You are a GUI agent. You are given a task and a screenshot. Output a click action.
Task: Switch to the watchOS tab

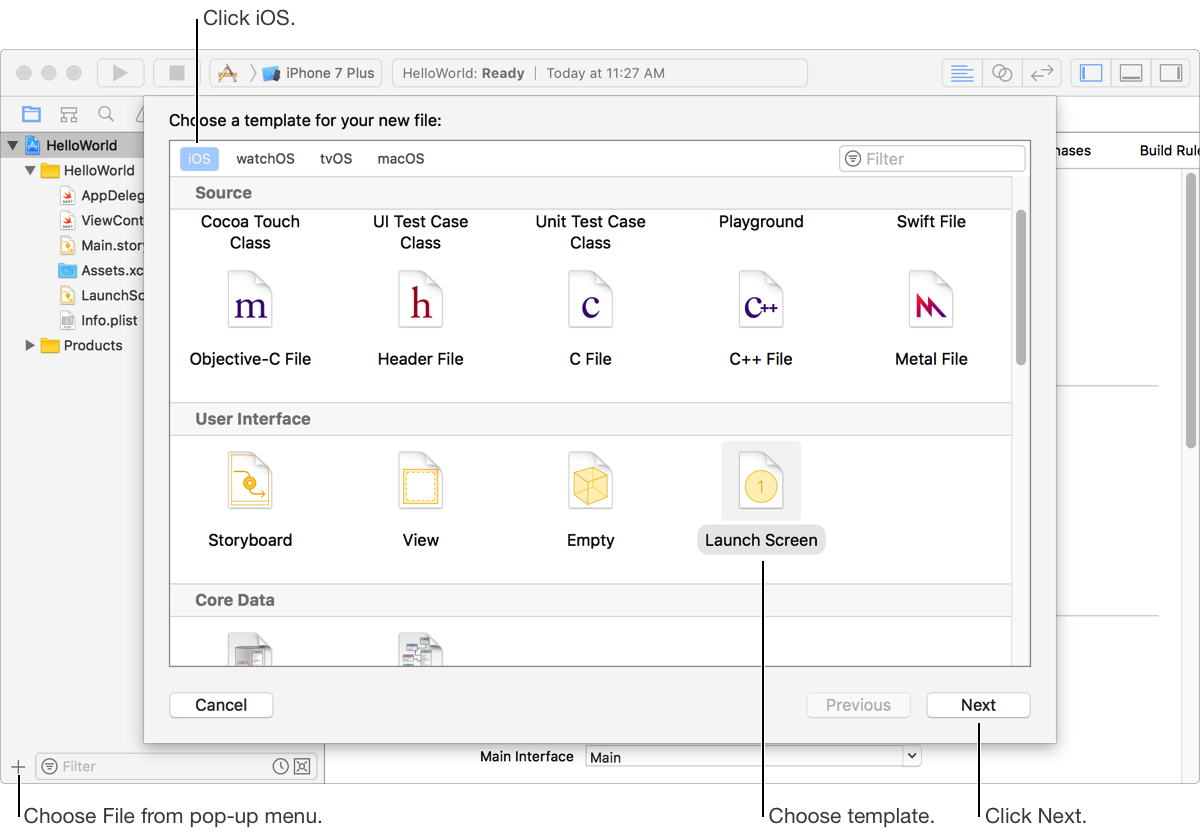[265, 159]
